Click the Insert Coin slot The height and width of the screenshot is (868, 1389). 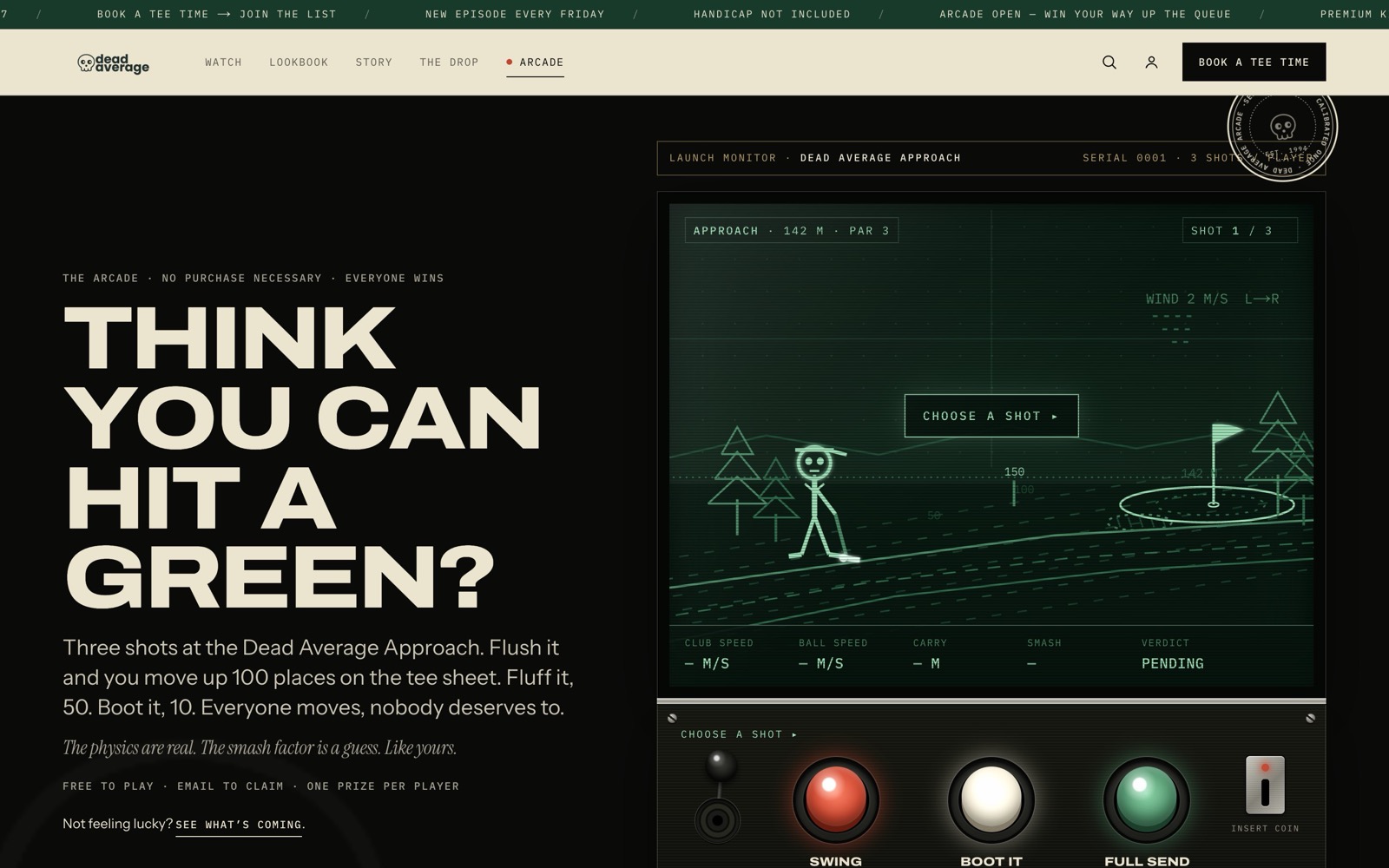1265,785
